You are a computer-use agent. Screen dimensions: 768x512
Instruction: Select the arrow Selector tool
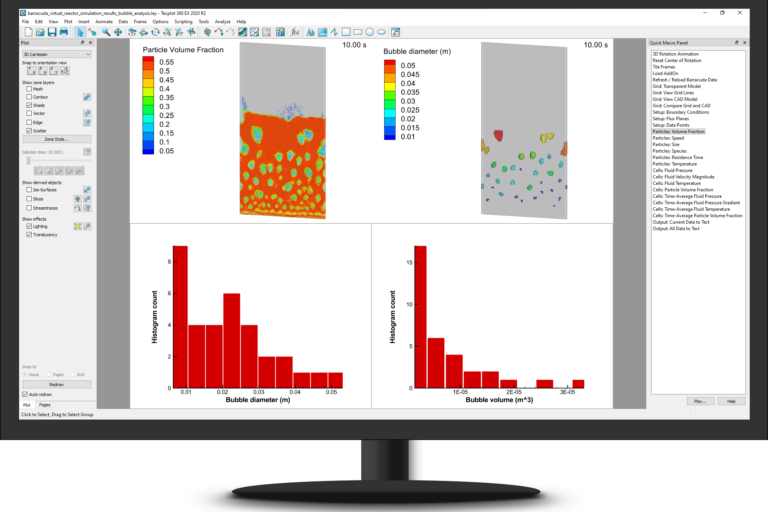coord(80,32)
